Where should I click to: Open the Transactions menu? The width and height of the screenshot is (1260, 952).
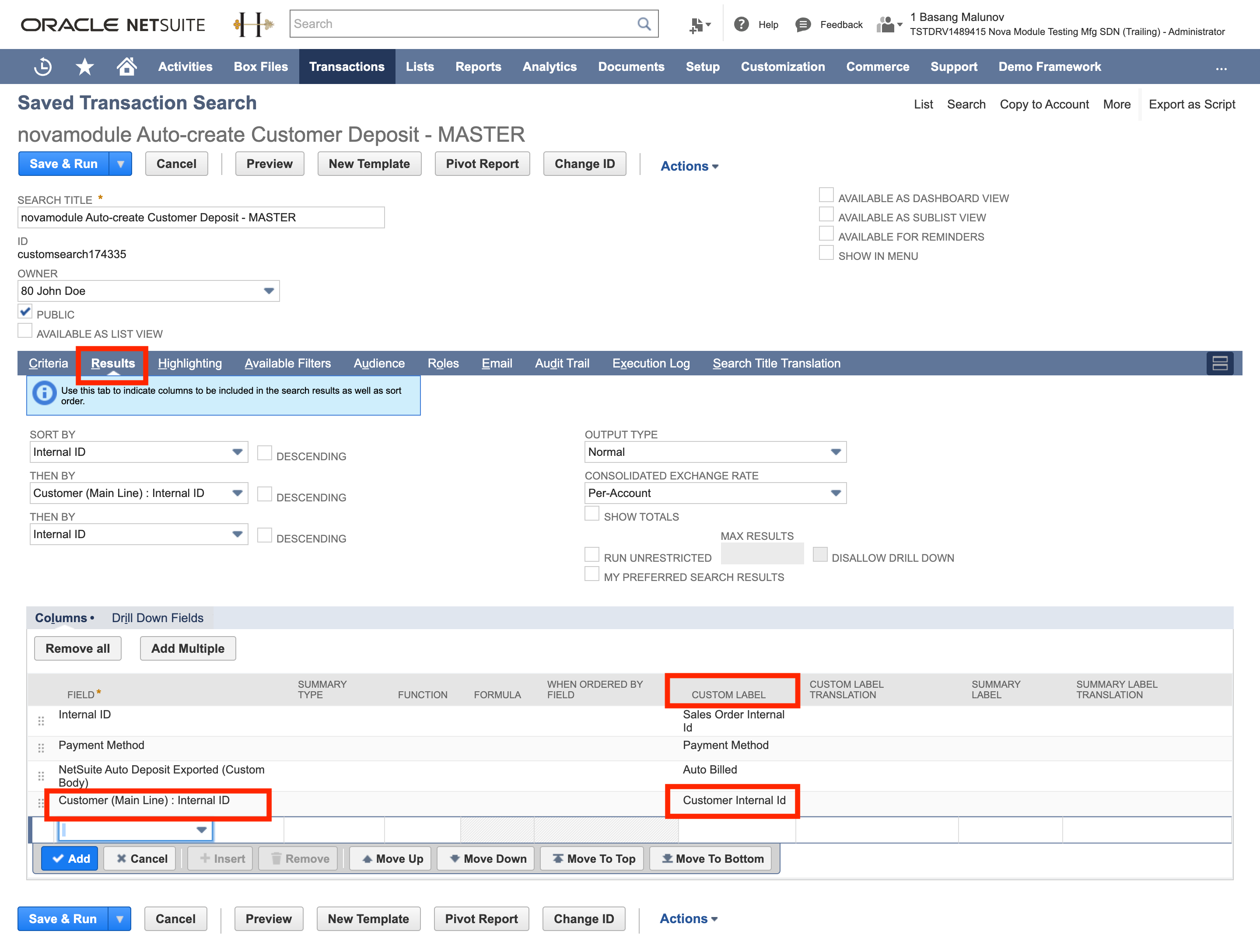click(347, 66)
